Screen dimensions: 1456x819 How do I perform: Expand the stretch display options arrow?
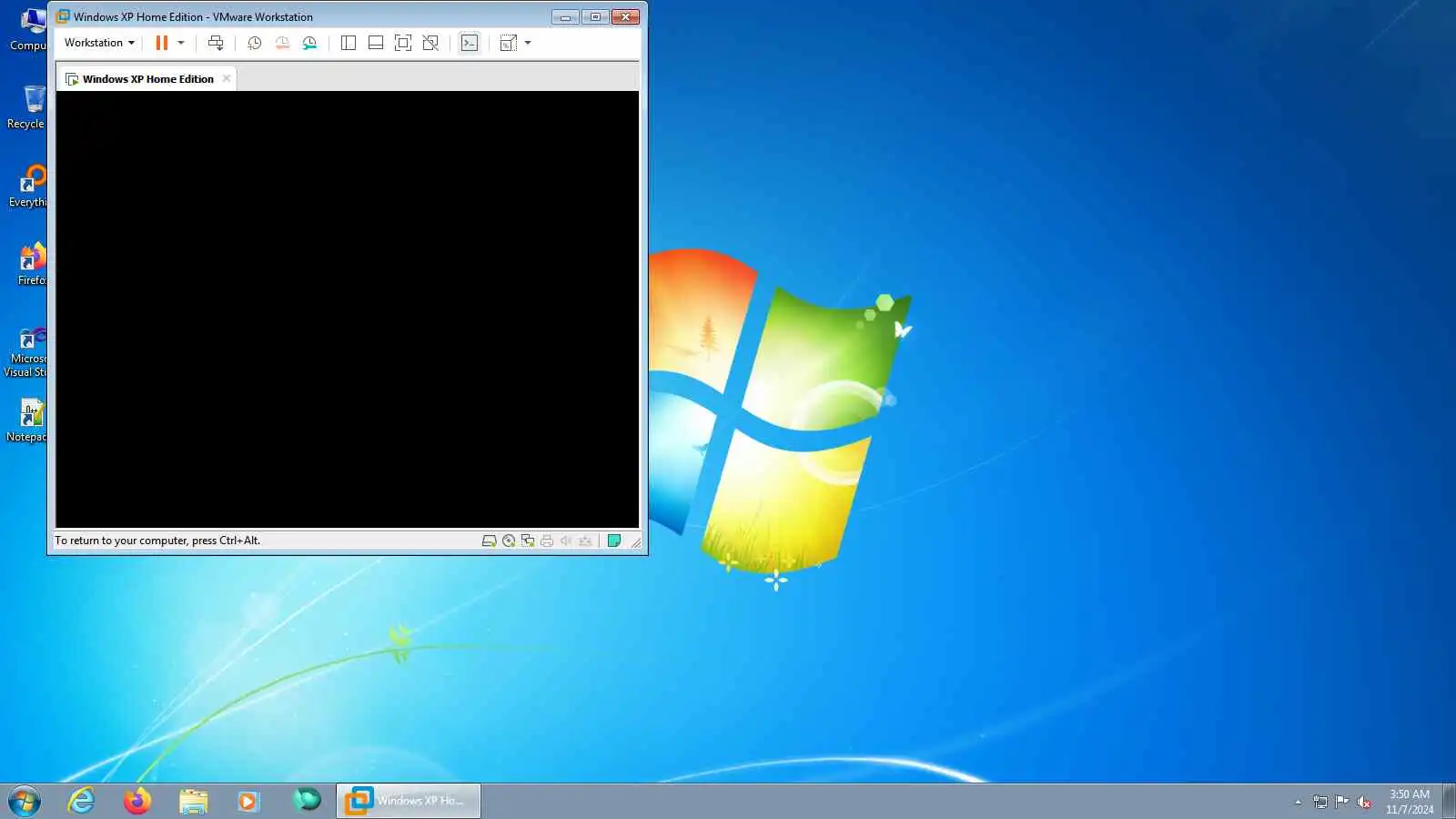coord(528,43)
